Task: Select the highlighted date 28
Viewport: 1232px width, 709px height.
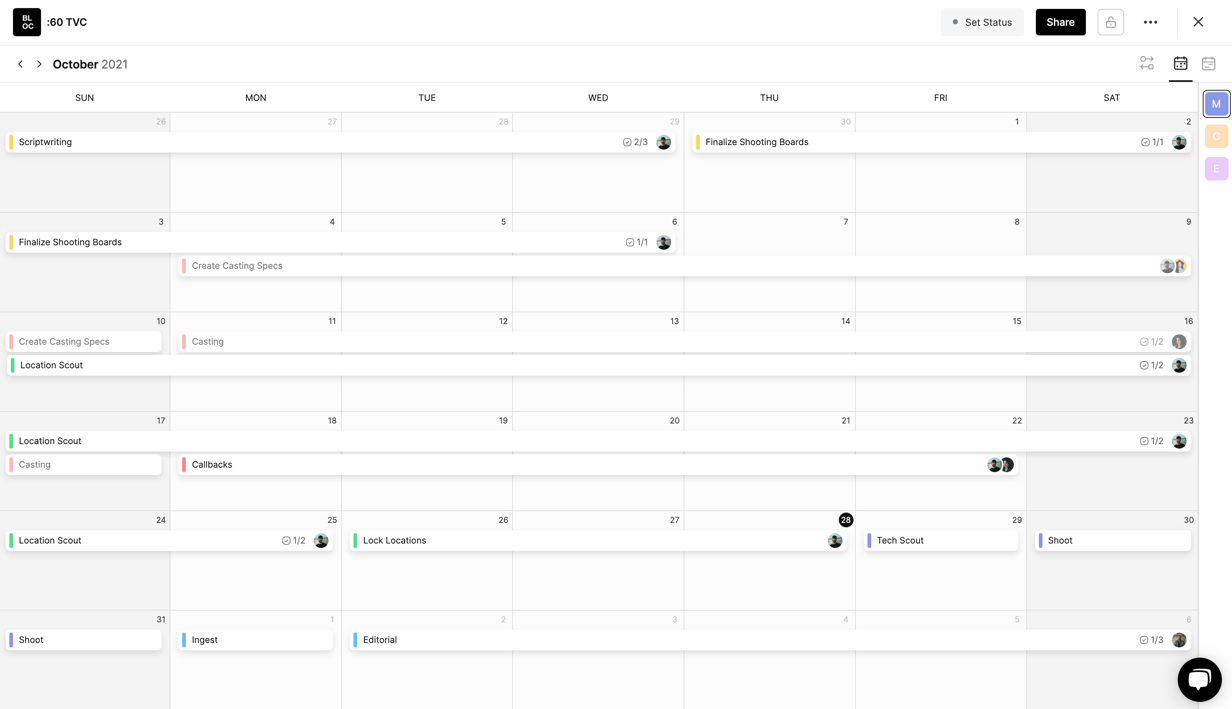Action: 845,520
